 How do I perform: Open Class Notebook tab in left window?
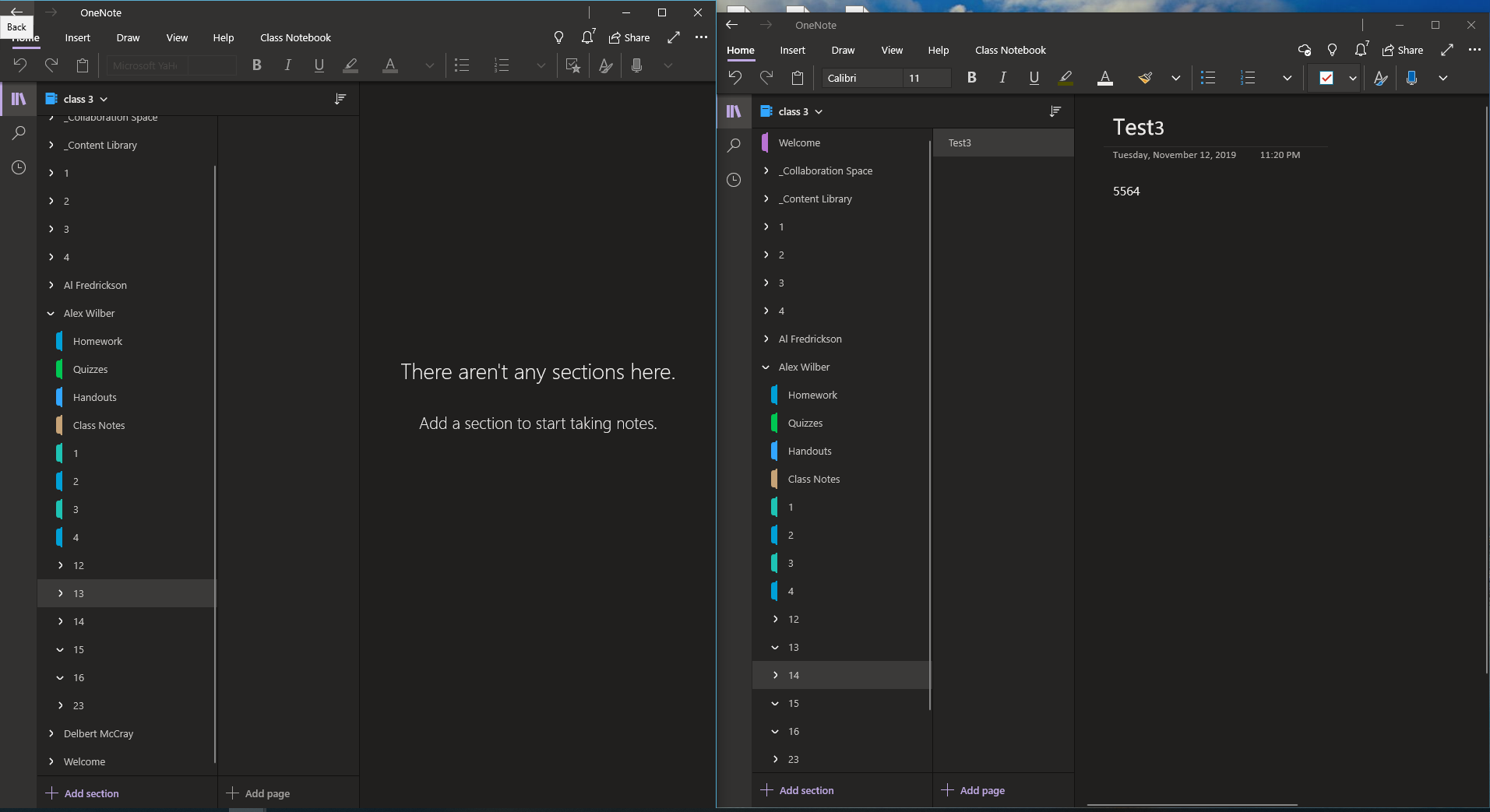tap(295, 37)
